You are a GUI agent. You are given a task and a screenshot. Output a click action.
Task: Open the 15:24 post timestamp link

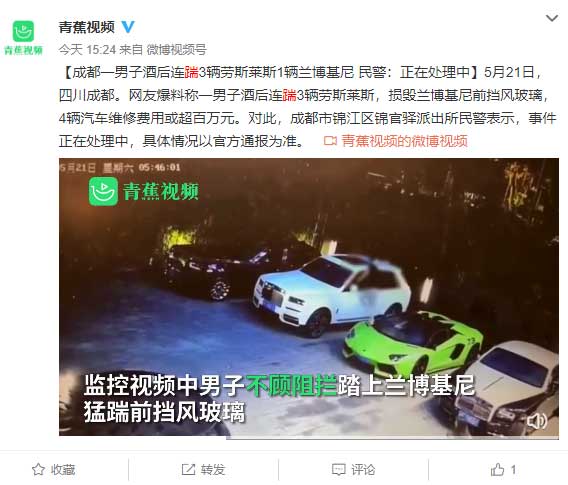pyautogui.click(x=87, y=50)
